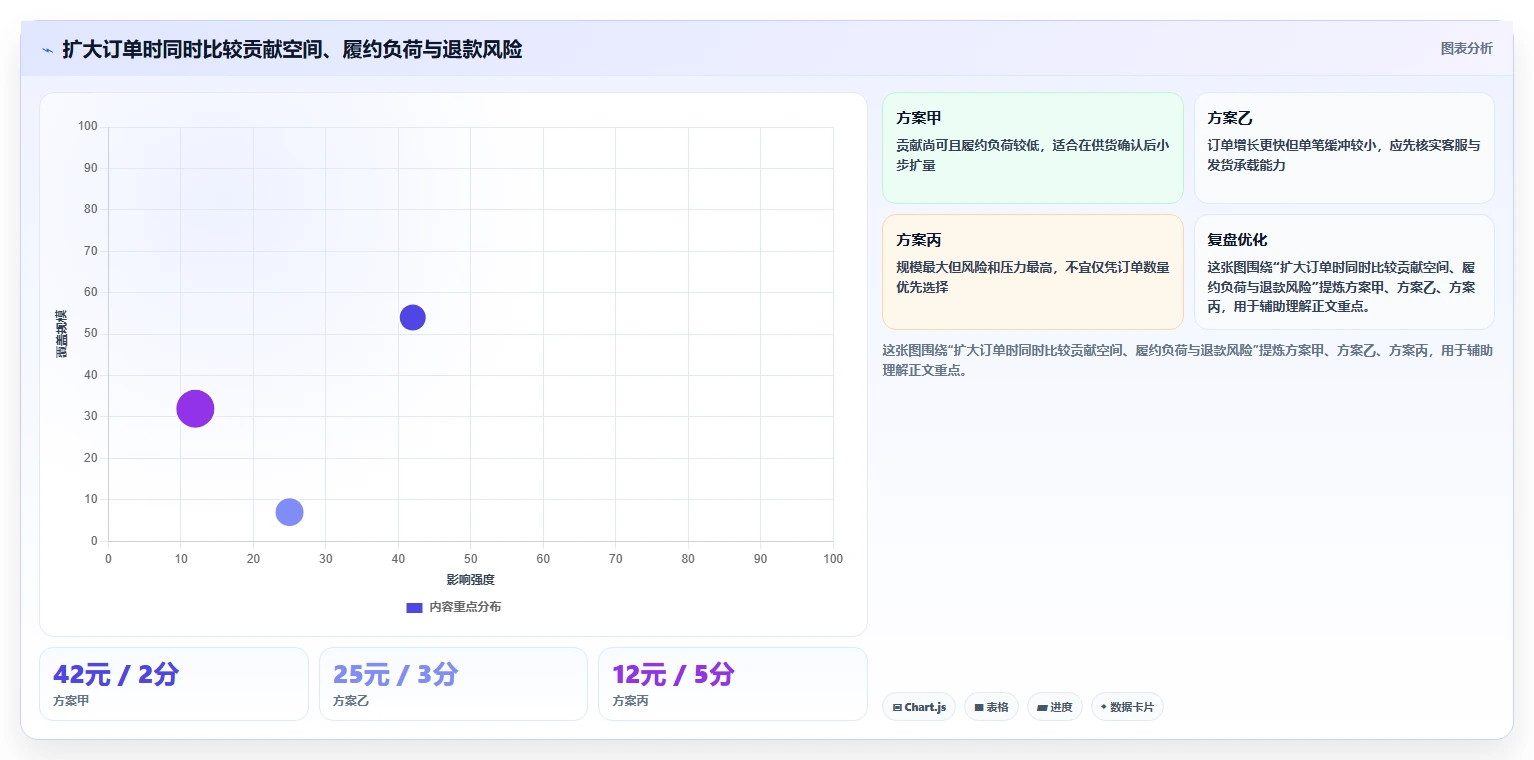Click the 进度 tag chip

pos(1055,707)
